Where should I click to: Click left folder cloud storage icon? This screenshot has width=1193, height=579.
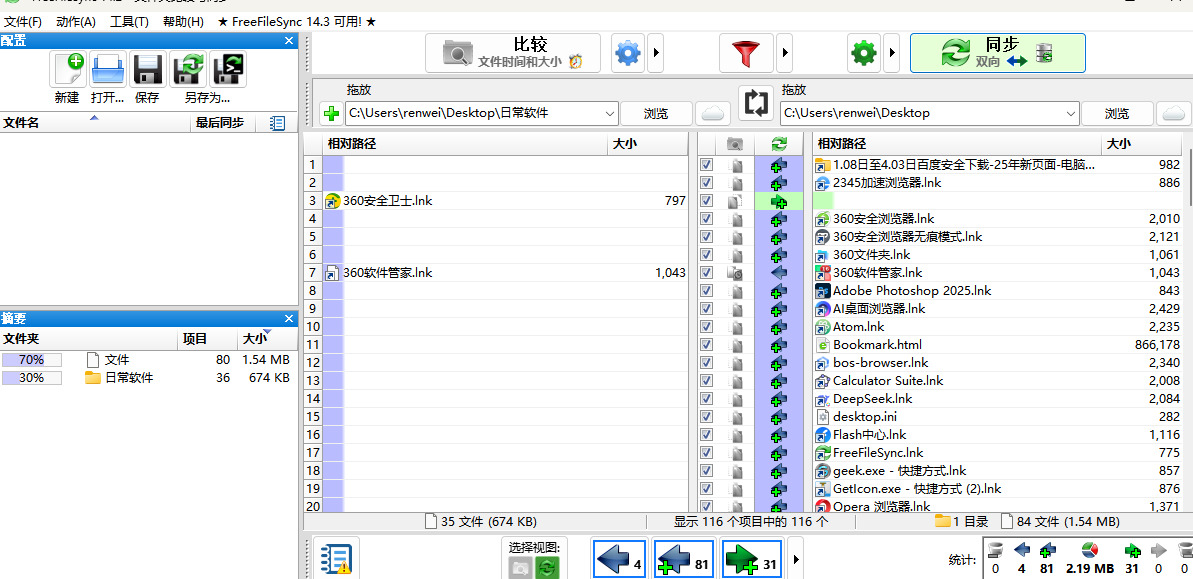point(713,114)
